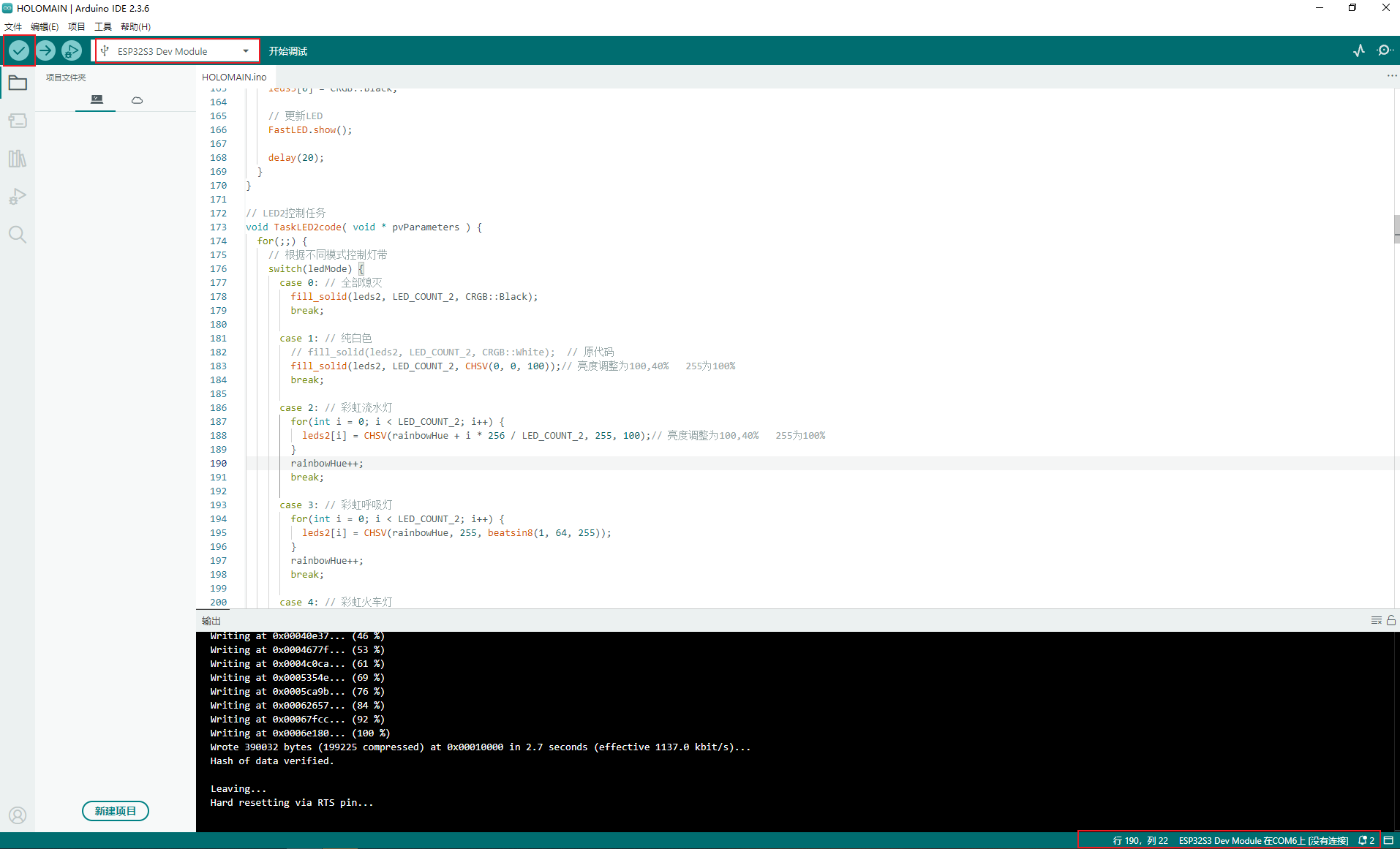Screen dimensions: 1400x849
Task: Click the editor vertical scrollbar thumb
Action: 1396,229
